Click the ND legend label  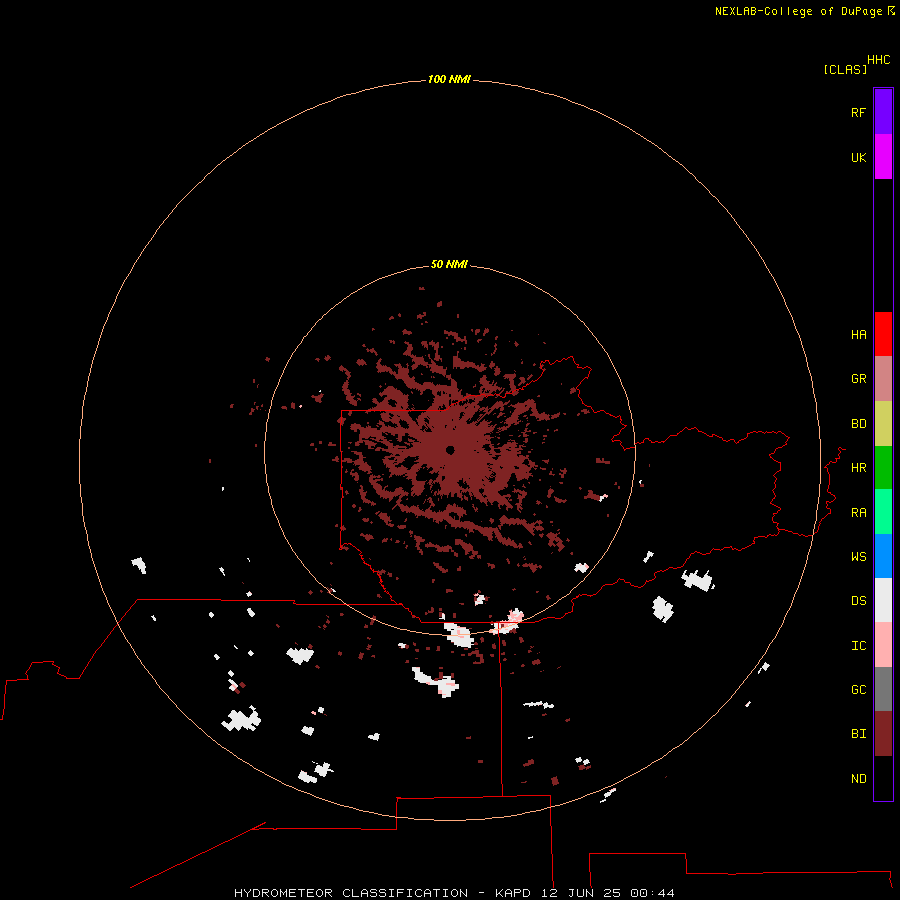[x=858, y=779]
